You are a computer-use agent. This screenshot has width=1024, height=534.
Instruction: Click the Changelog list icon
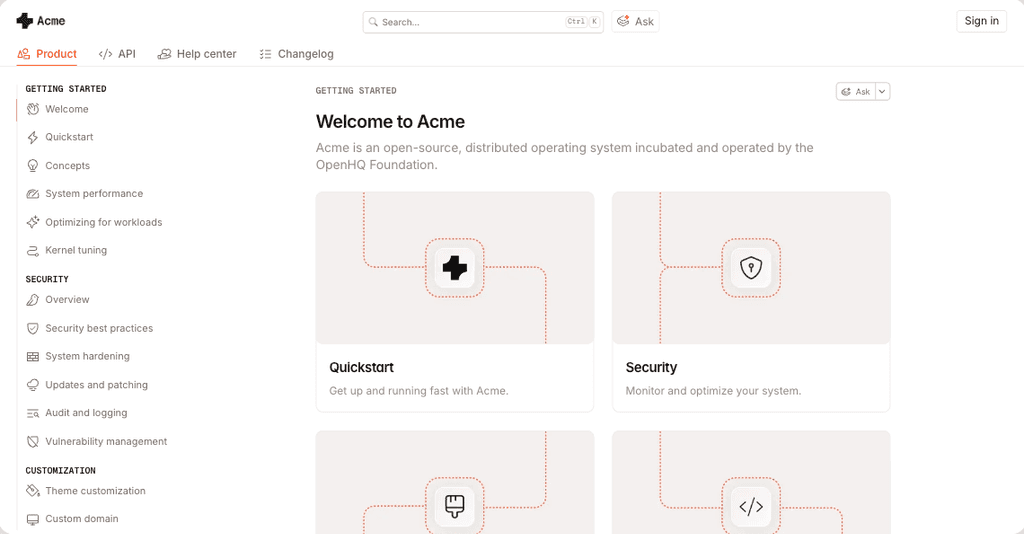265,54
